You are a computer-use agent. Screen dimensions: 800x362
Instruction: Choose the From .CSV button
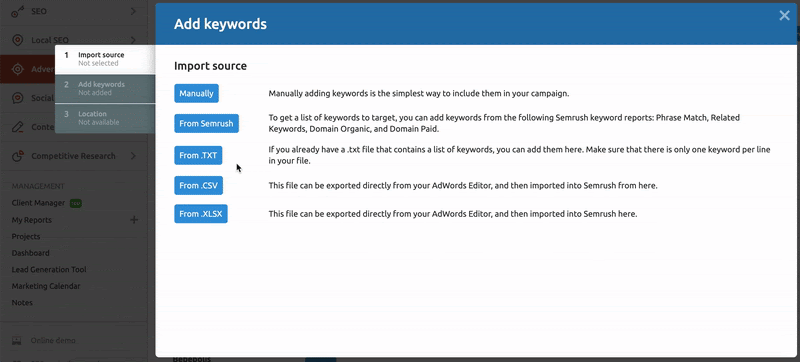[x=198, y=186]
